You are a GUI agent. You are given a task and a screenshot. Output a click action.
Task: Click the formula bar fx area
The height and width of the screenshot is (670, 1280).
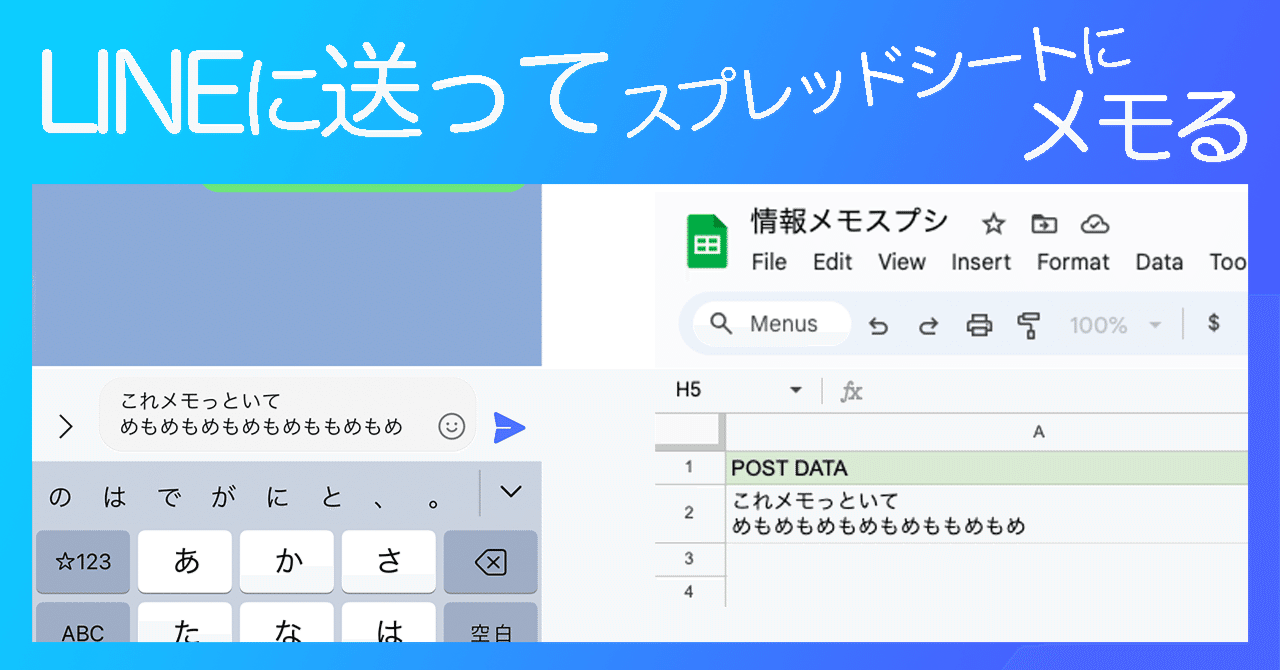click(851, 391)
